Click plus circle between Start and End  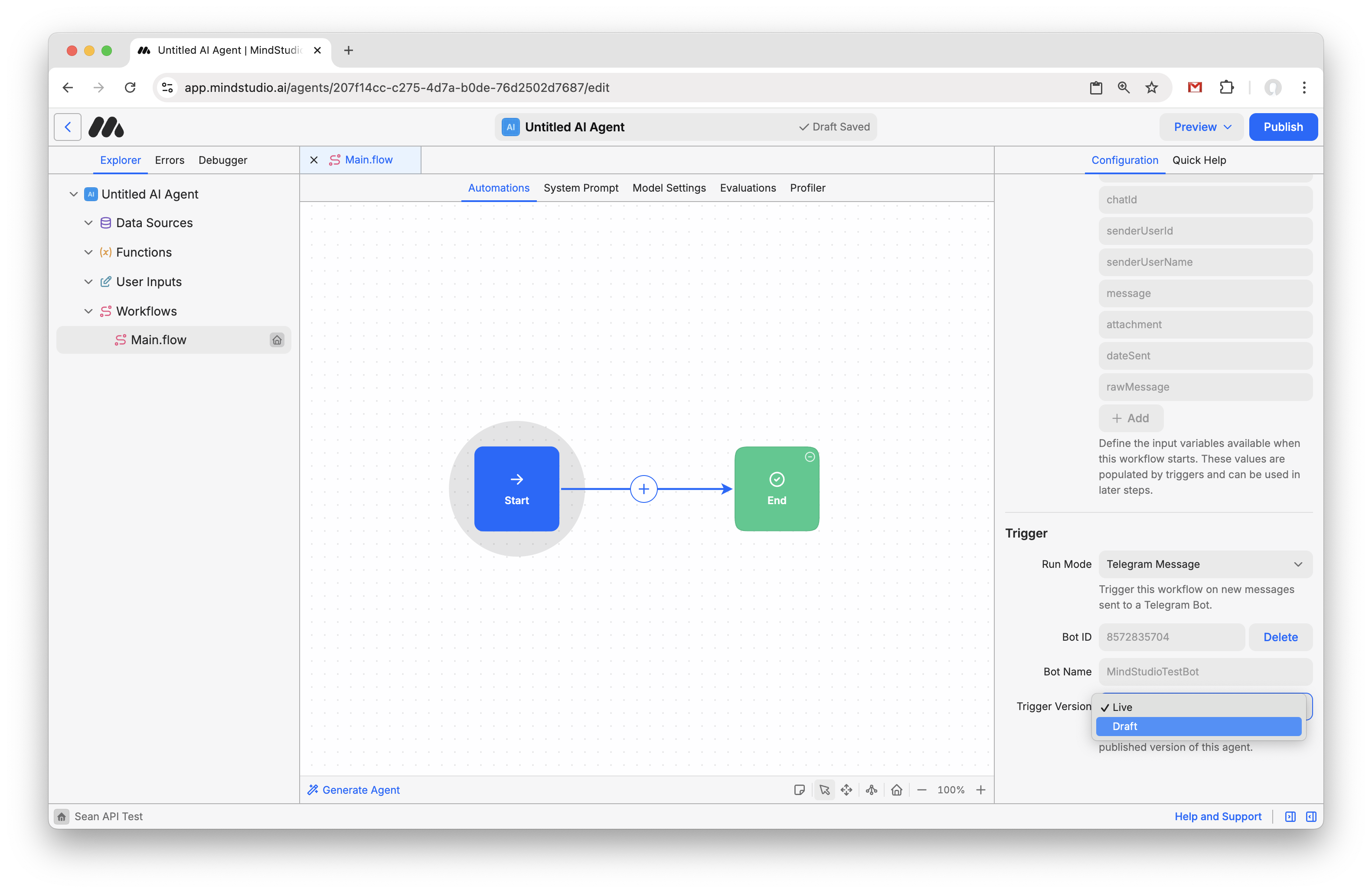(644, 489)
